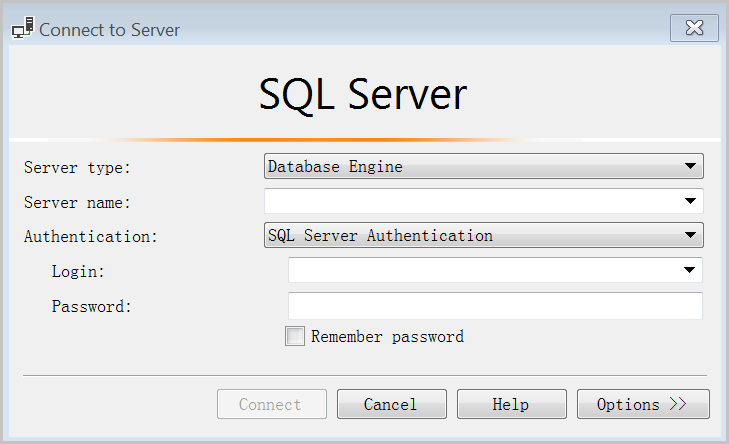The height and width of the screenshot is (444, 729).
Task: Expand the Login dropdown arrow
Action: 689,270
